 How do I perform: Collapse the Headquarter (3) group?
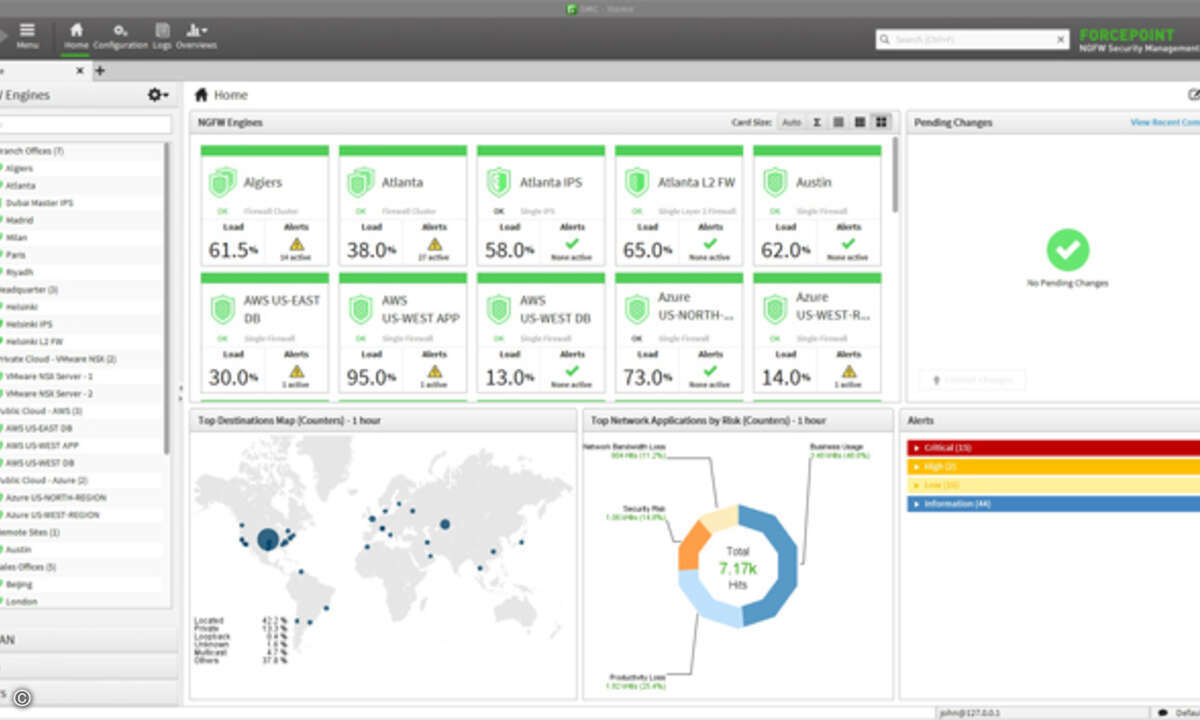(28, 289)
